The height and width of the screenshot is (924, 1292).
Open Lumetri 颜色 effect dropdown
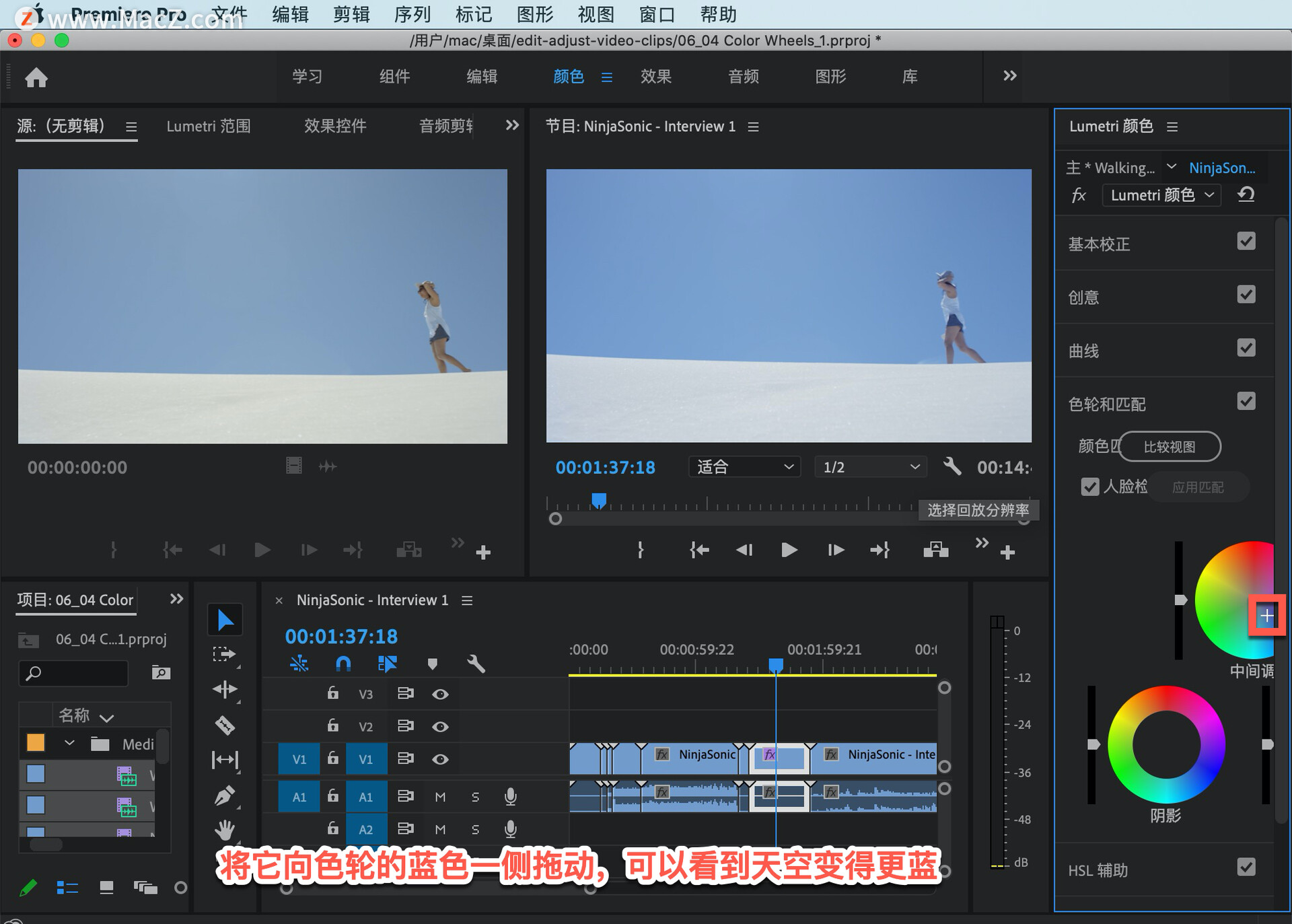1161,195
